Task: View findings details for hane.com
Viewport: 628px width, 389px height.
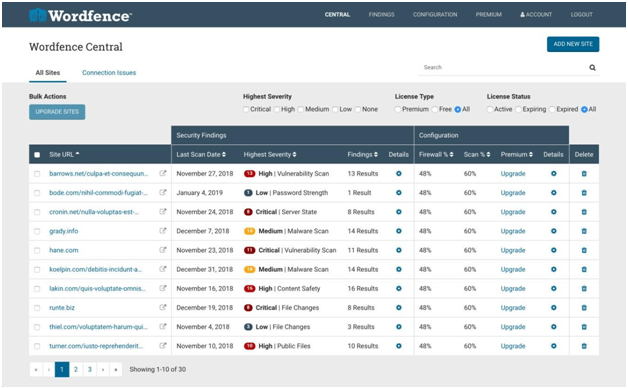Action: point(399,250)
